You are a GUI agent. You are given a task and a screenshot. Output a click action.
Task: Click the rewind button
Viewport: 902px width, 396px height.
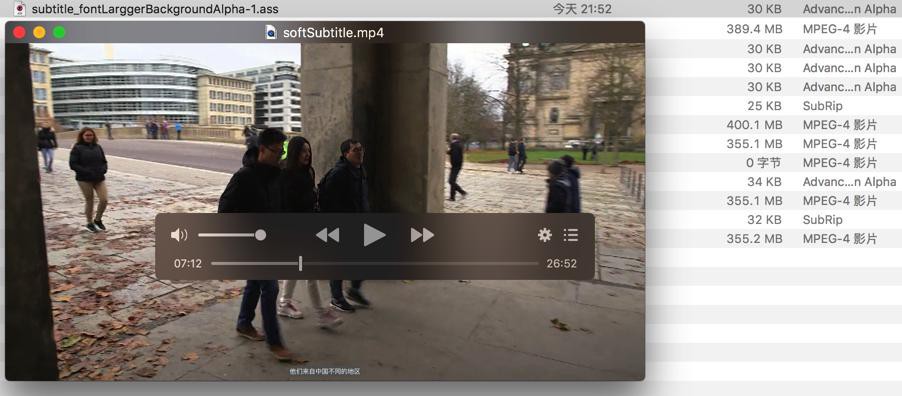click(327, 235)
